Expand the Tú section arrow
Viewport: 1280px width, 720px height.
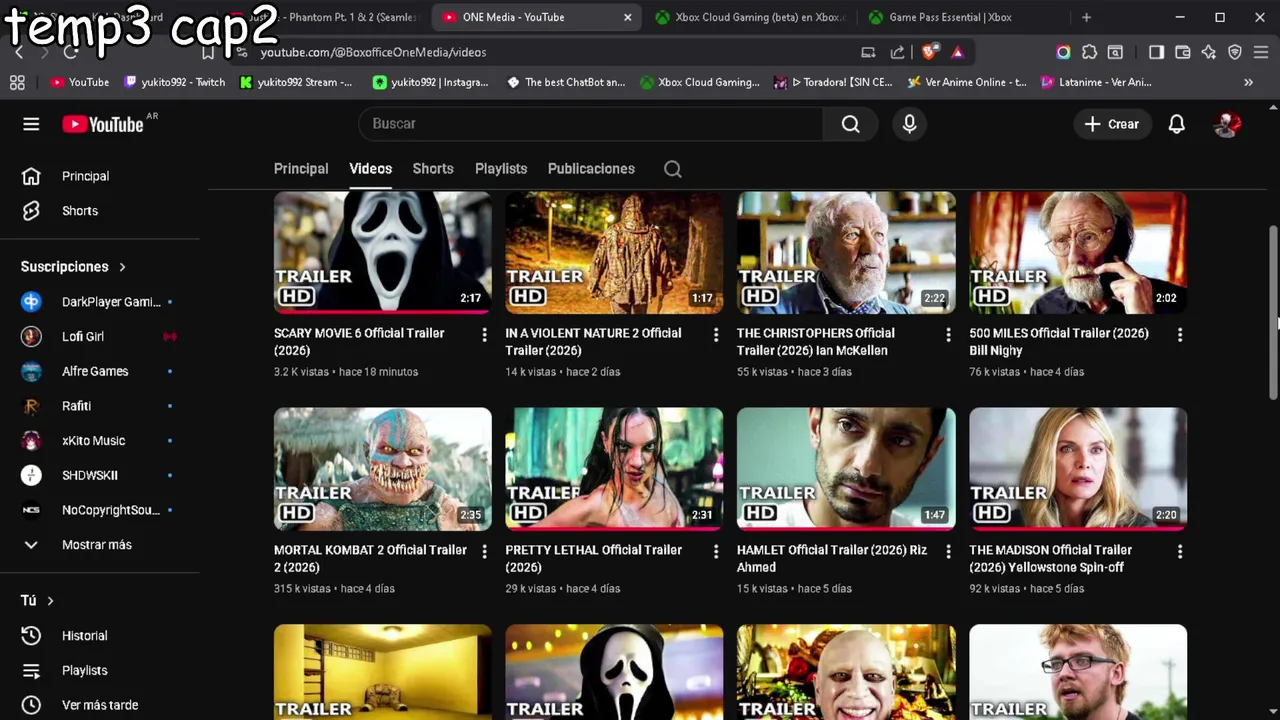tap(50, 601)
